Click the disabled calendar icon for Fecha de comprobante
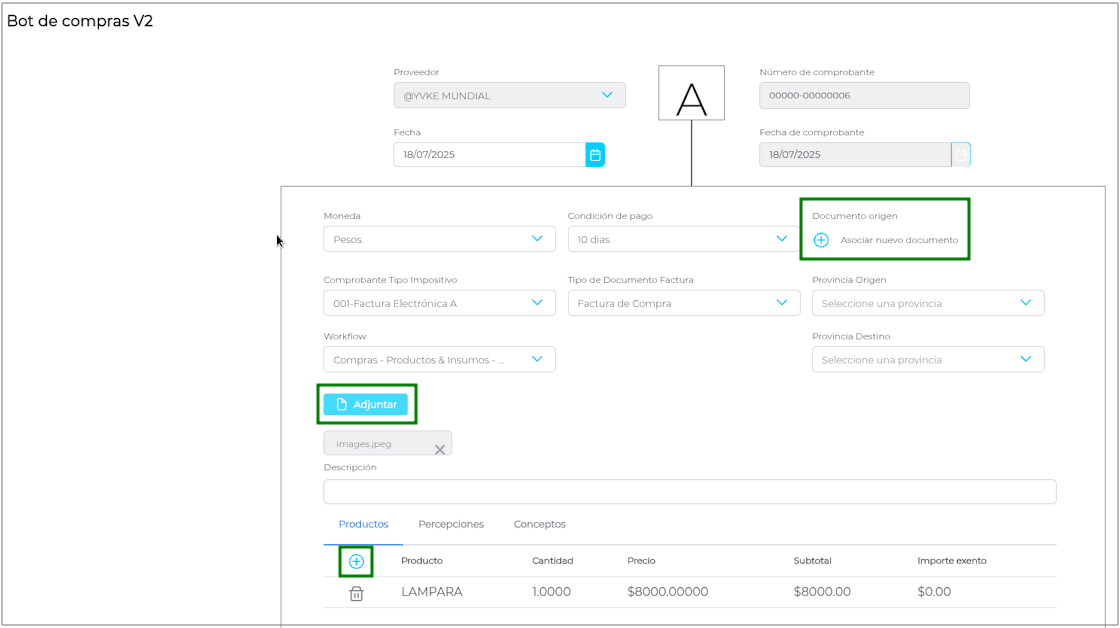The height and width of the screenshot is (628, 1120). 960,155
